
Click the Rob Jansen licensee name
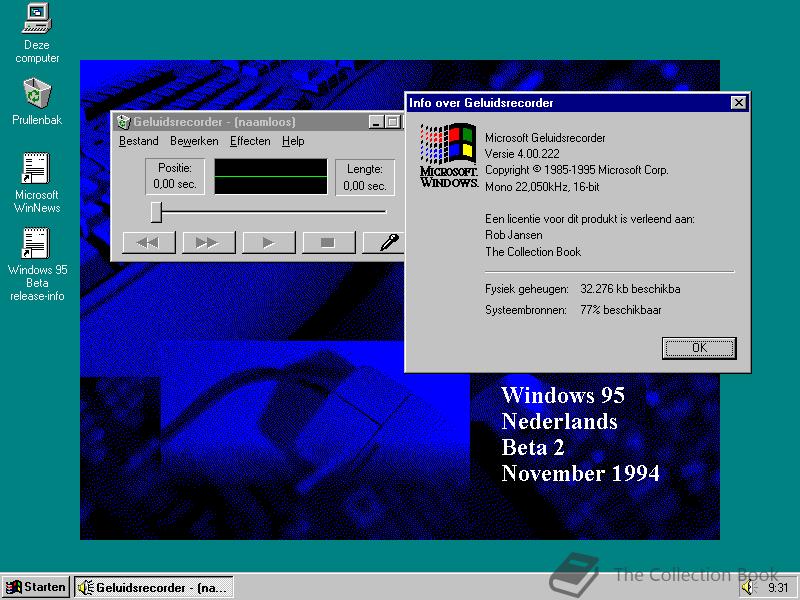514,235
